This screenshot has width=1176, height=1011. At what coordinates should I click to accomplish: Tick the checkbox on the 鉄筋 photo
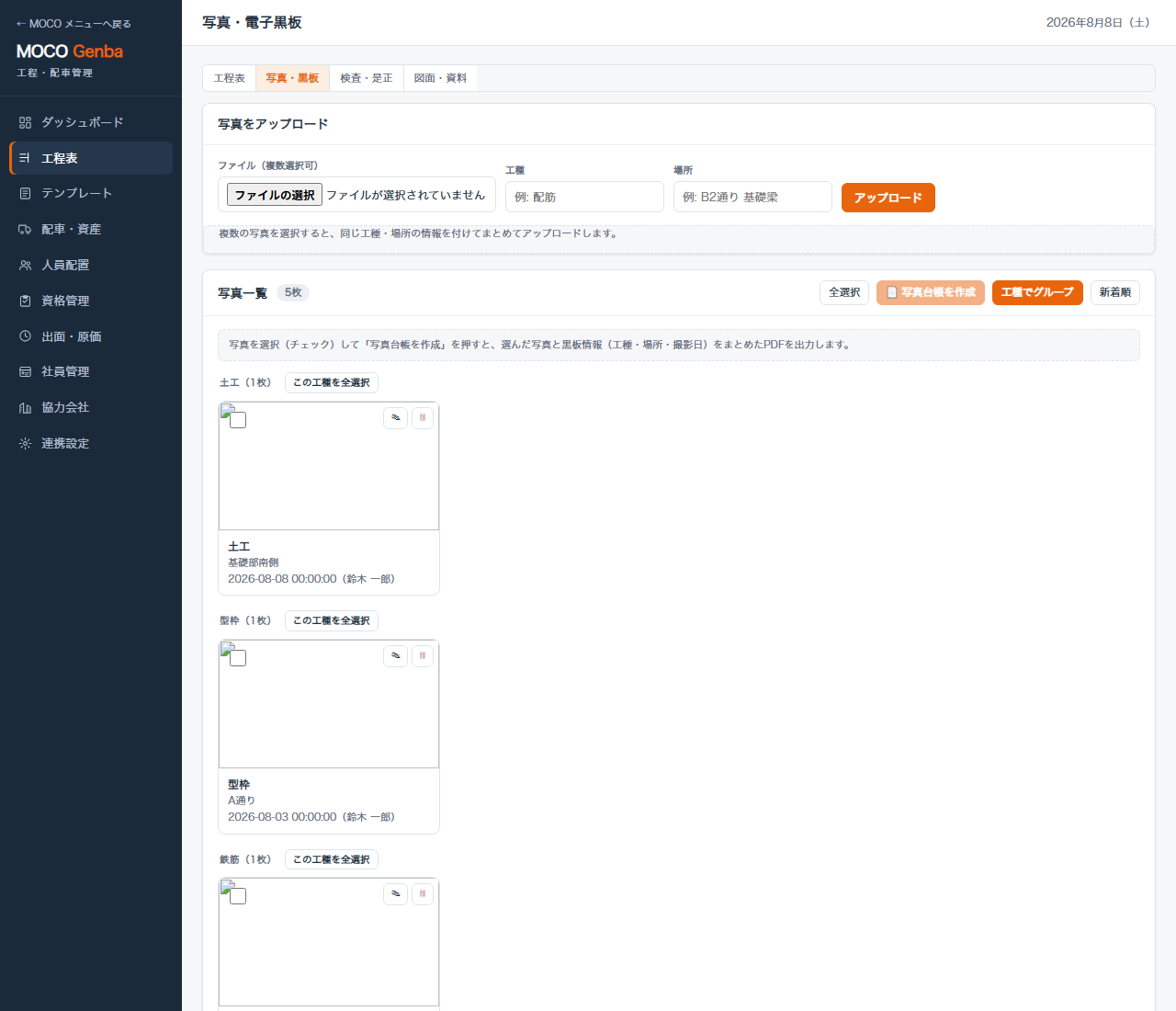click(x=238, y=896)
